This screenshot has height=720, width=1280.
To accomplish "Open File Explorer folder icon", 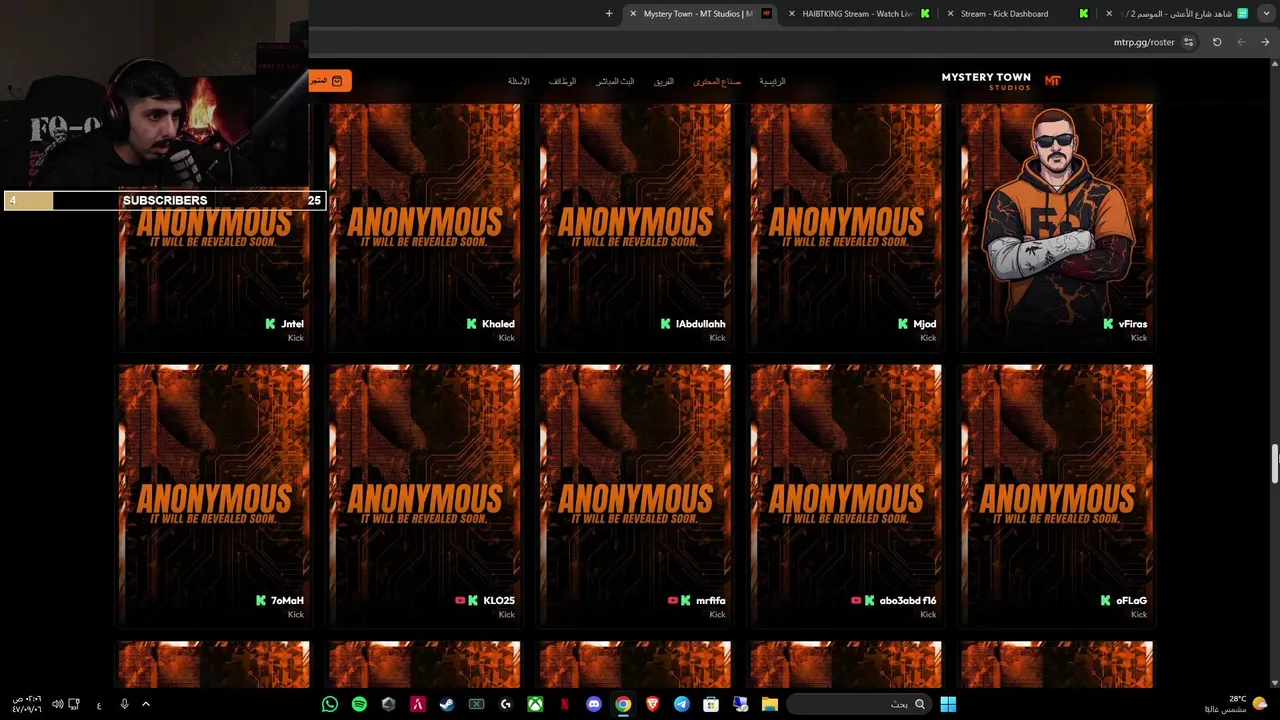I will click(x=770, y=704).
